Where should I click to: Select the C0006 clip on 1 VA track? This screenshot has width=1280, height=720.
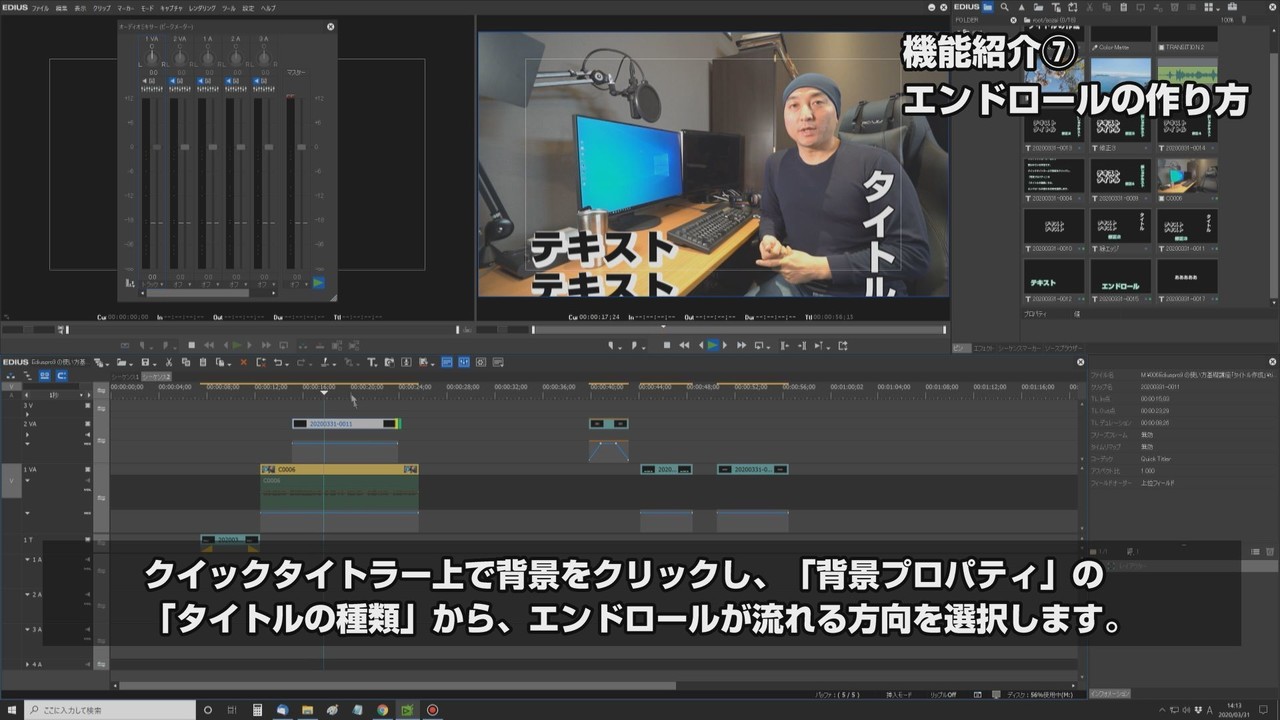click(339, 469)
